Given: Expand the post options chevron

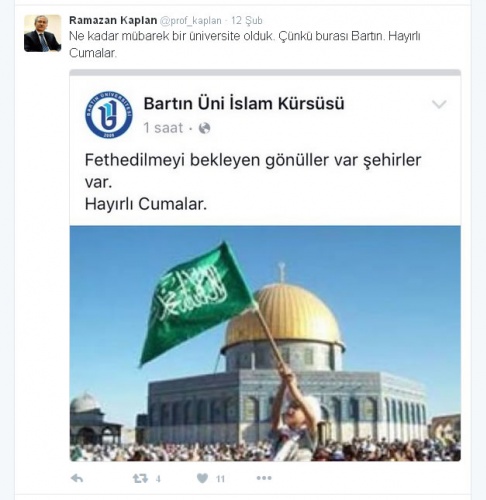Looking at the screenshot, I should tap(439, 104).
